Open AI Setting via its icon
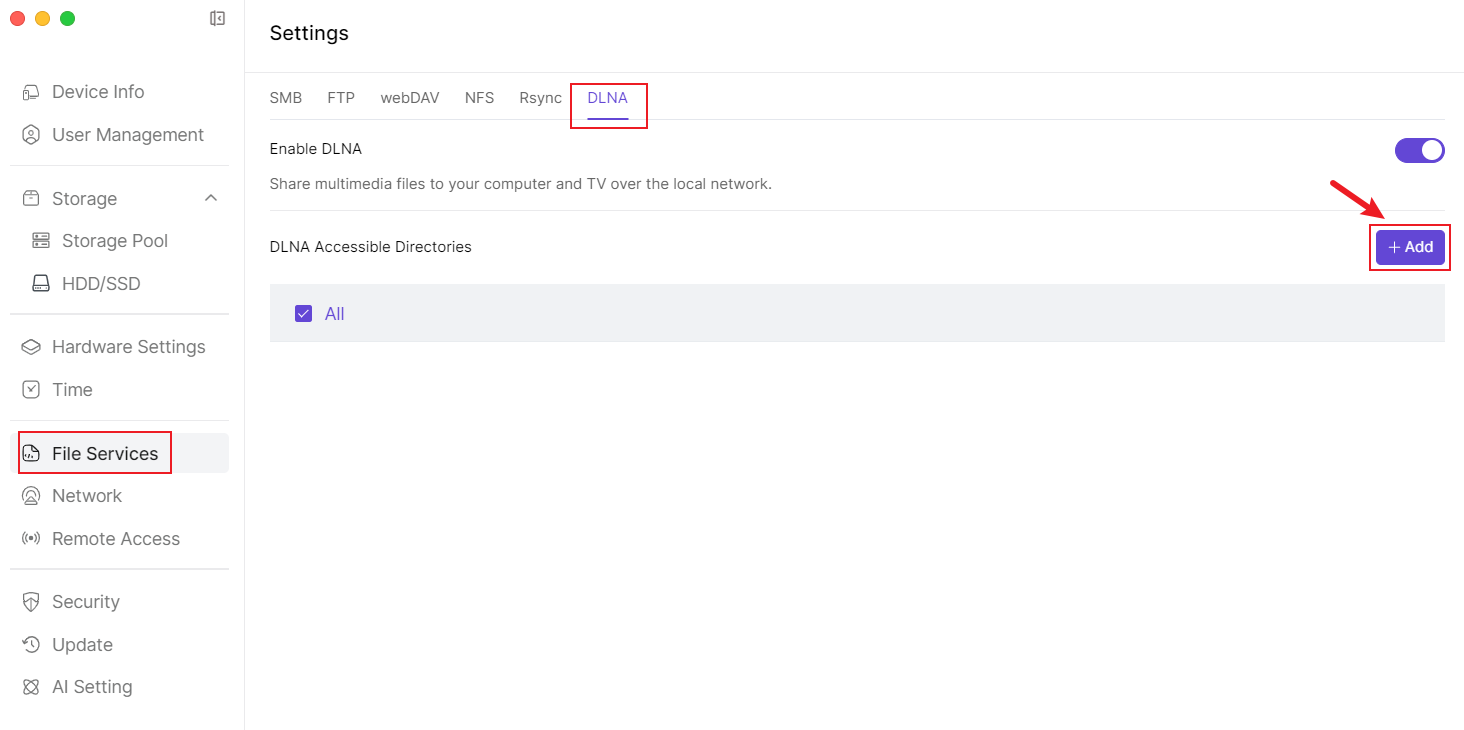Image resolution: width=1464 pixels, height=730 pixels. click(31, 687)
